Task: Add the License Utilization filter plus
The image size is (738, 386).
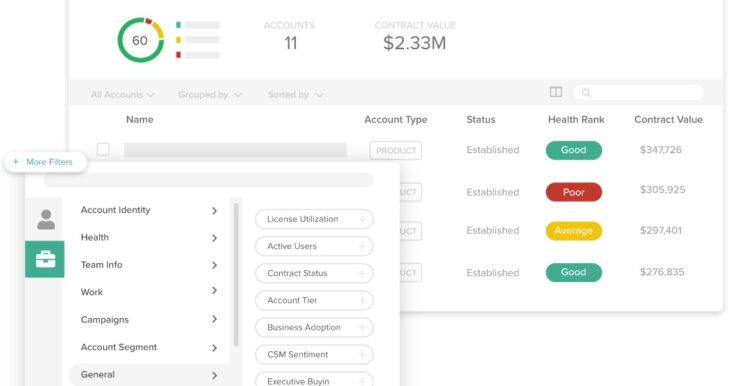Action: (x=362, y=219)
